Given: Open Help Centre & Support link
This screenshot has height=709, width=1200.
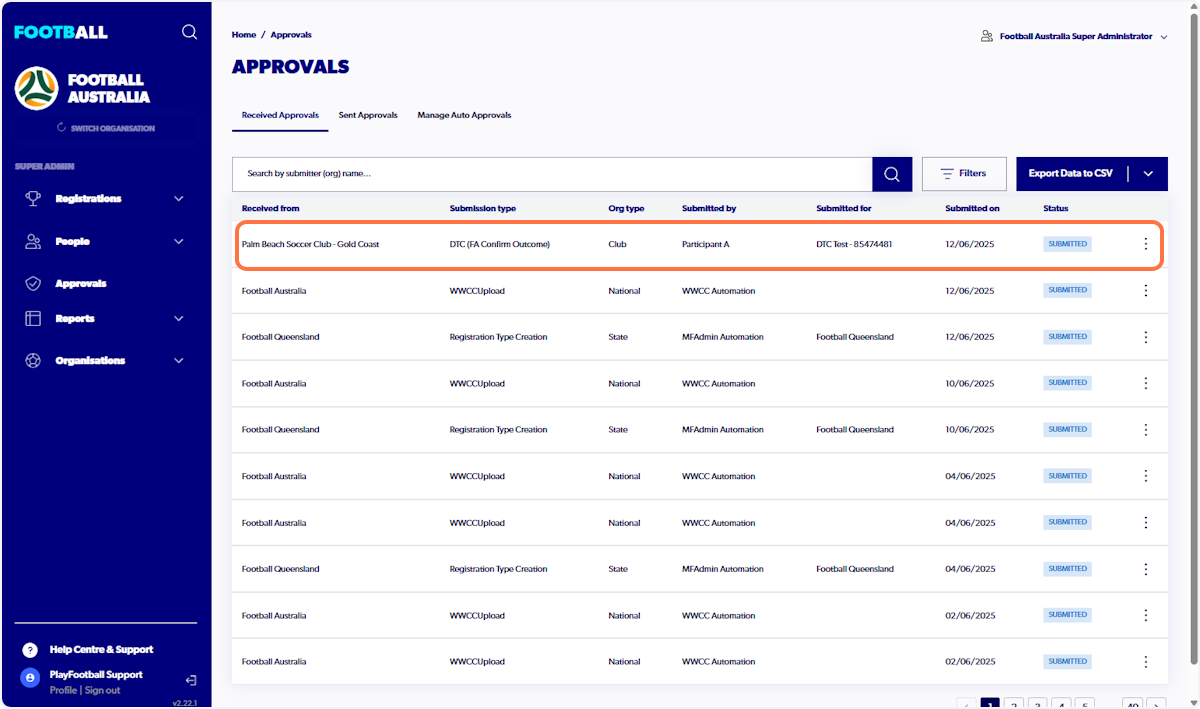Looking at the screenshot, I should point(102,650).
